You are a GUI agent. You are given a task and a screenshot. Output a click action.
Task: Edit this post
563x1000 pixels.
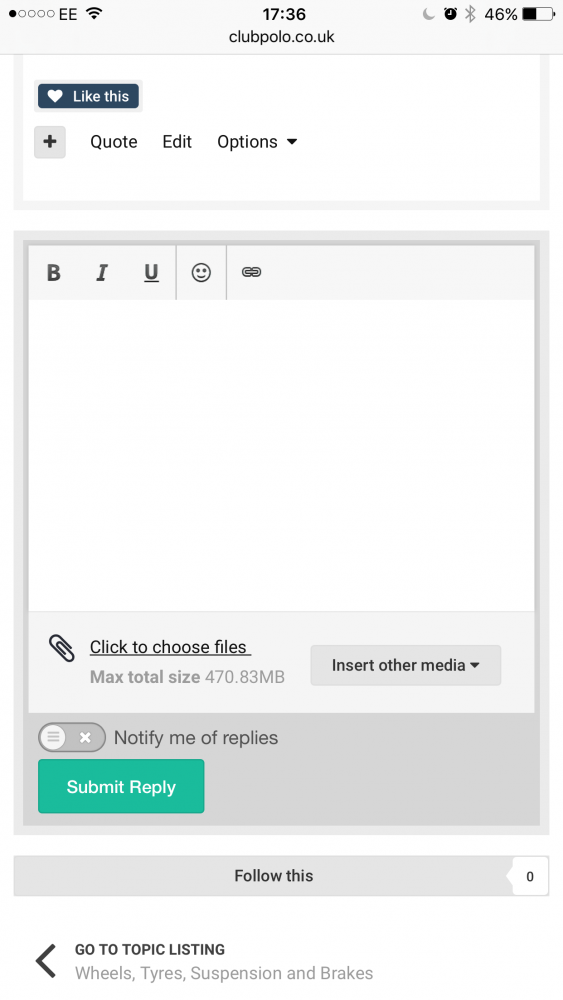177,142
